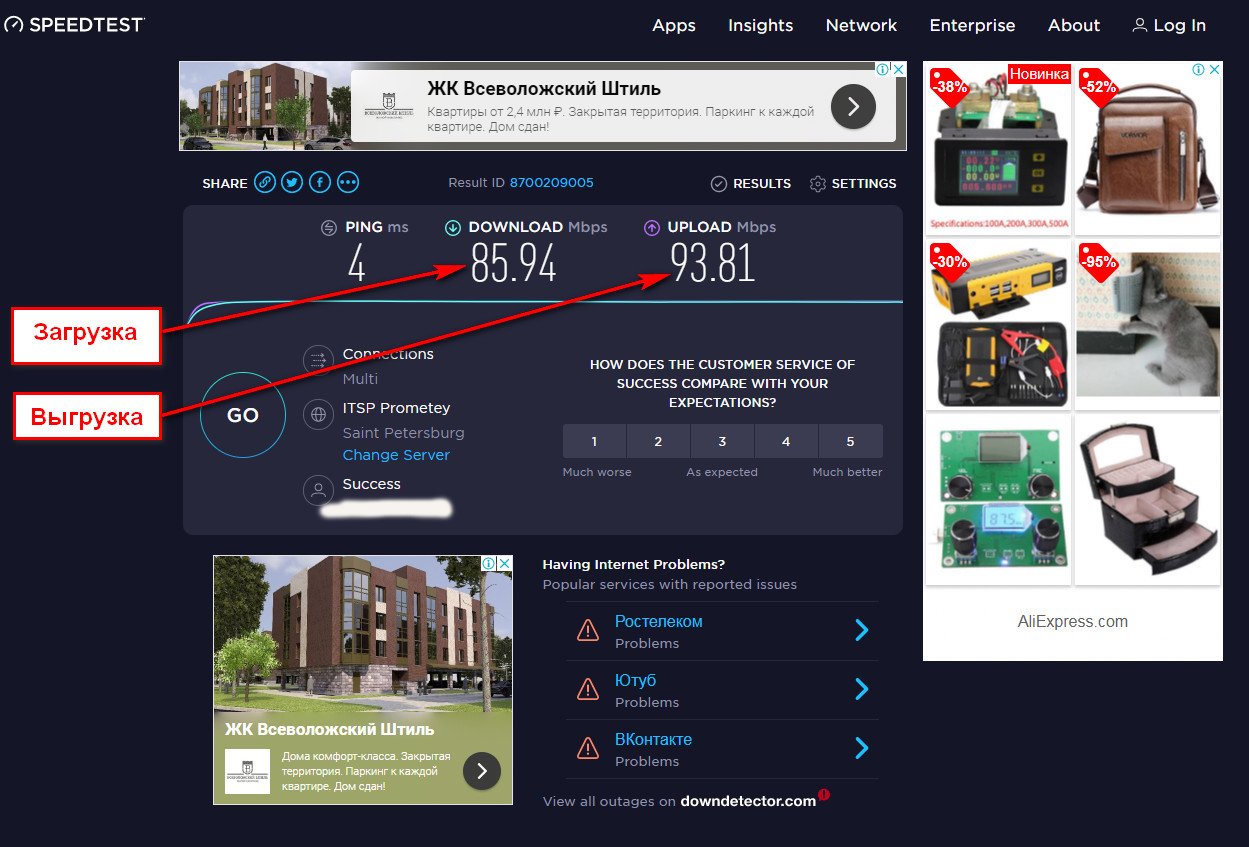This screenshot has width=1249, height=847.
Task: Rate customer service 5 Much better
Action: pos(851,441)
